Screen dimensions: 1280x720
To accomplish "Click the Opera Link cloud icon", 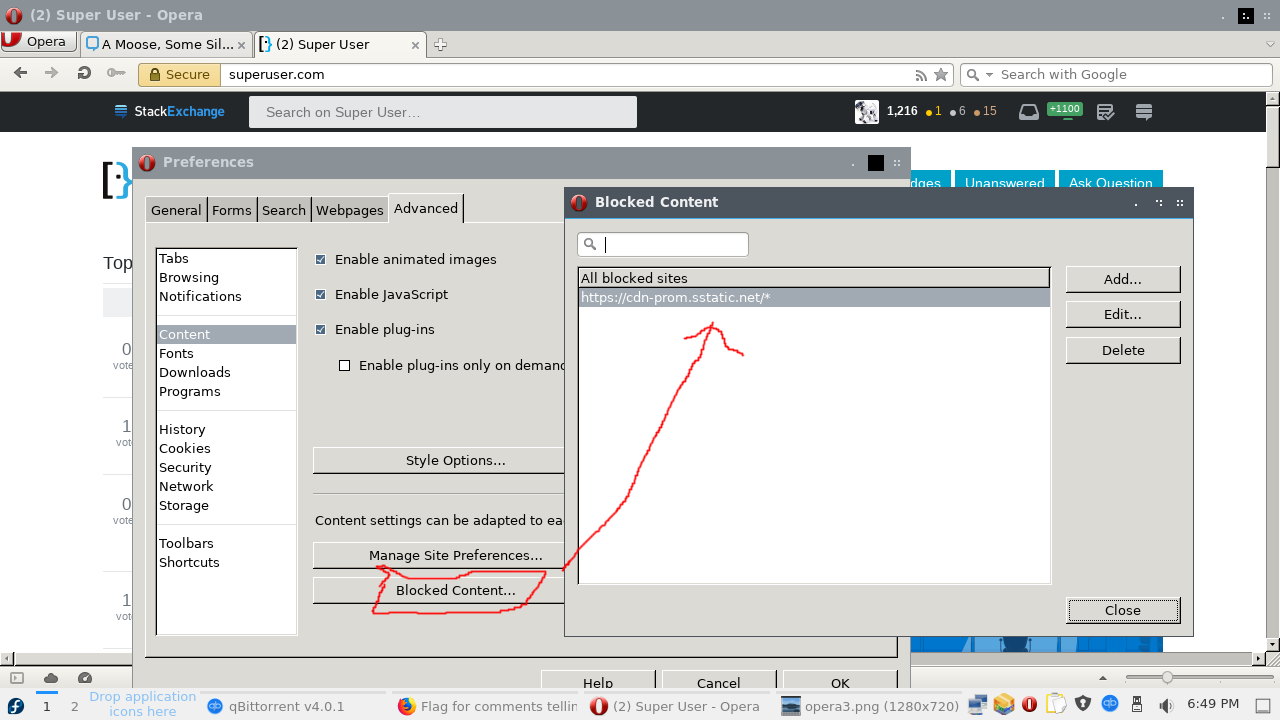I will point(51,678).
